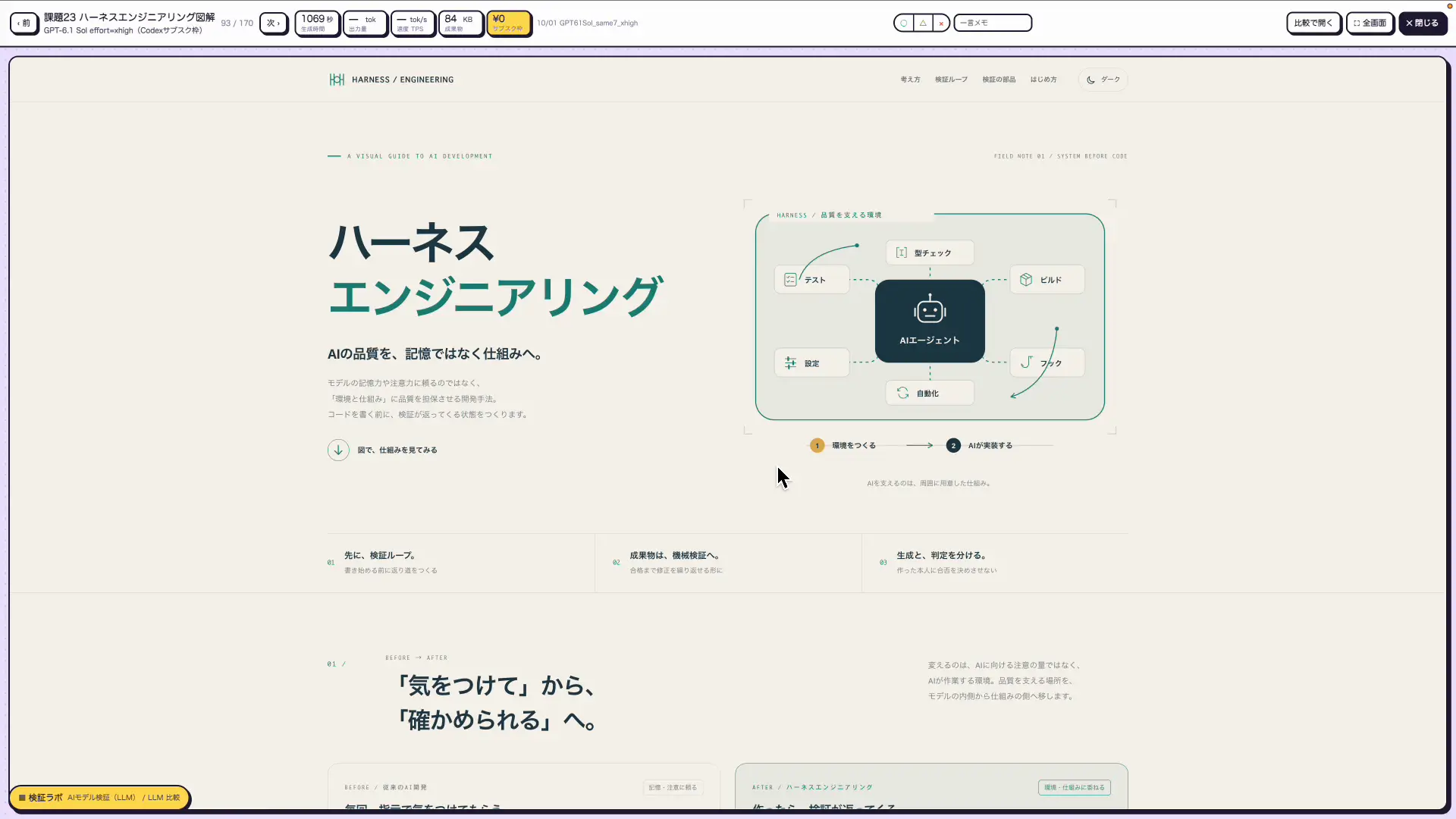Click step 1 orange number badge

[x=817, y=445]
